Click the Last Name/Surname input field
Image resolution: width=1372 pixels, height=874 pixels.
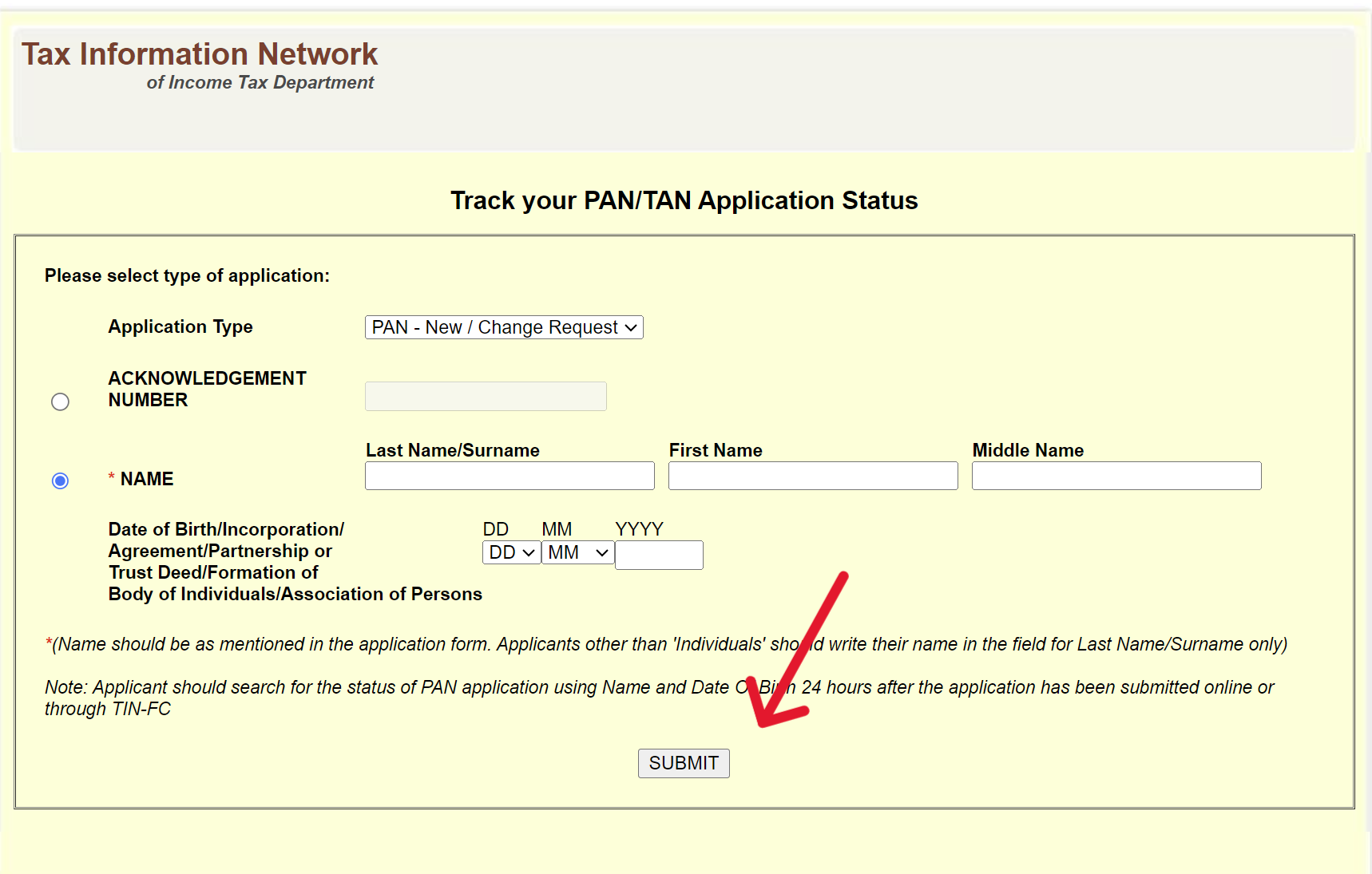point(509,475)
